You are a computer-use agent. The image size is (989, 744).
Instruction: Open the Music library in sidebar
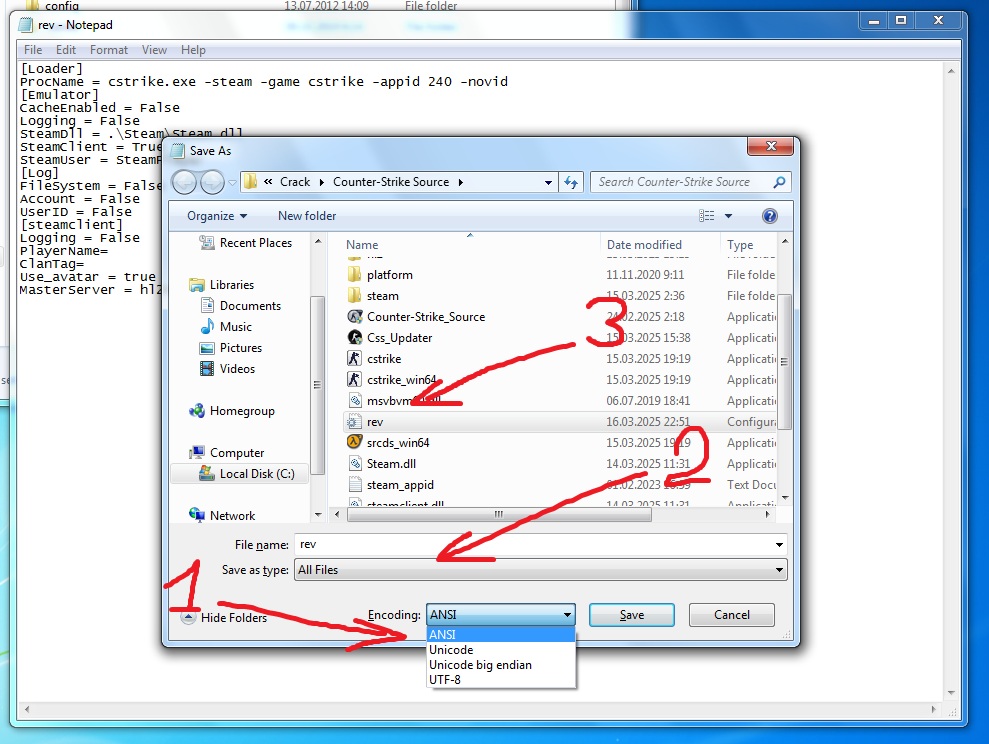(235, 327)
